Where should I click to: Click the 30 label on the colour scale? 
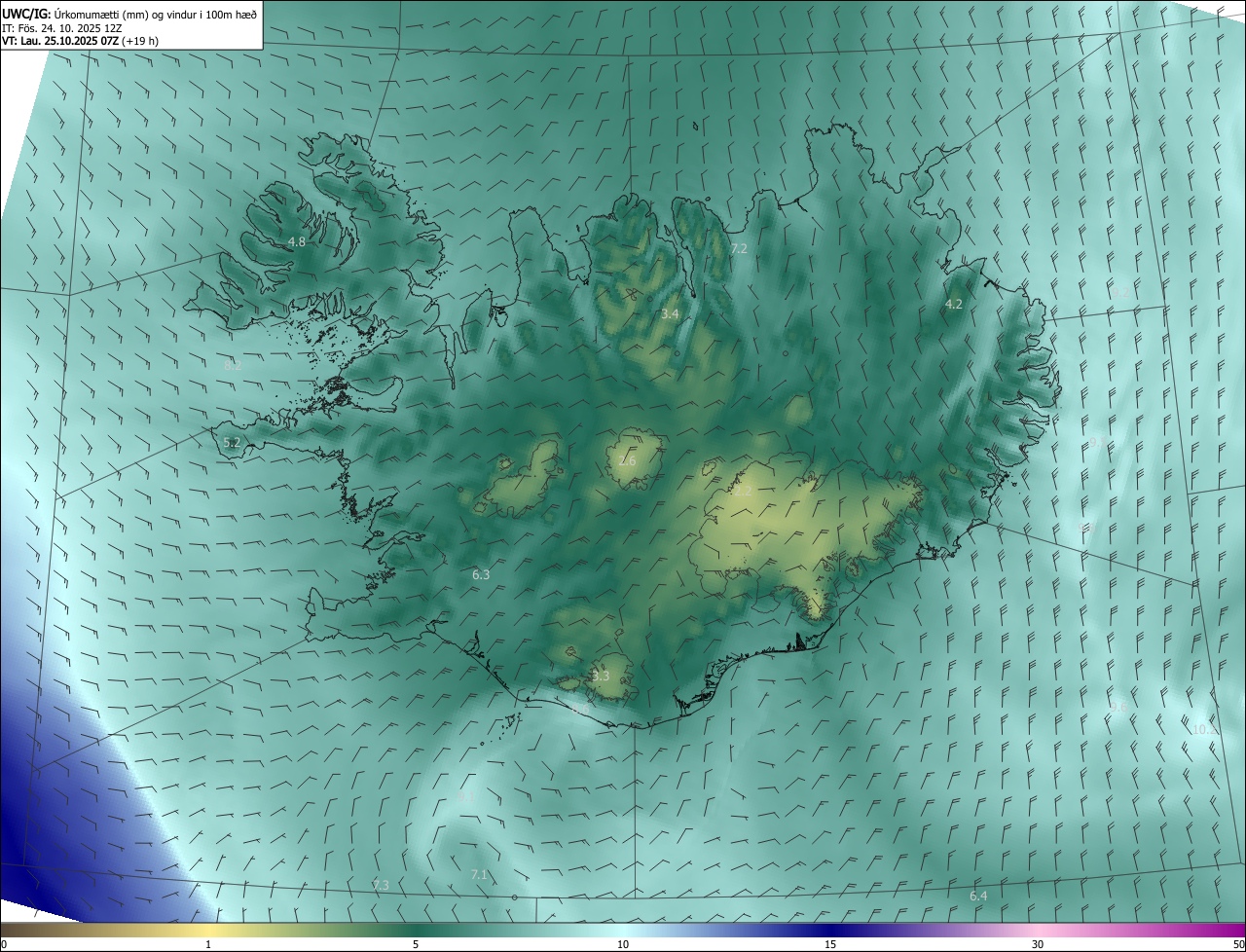(1038, 945)
